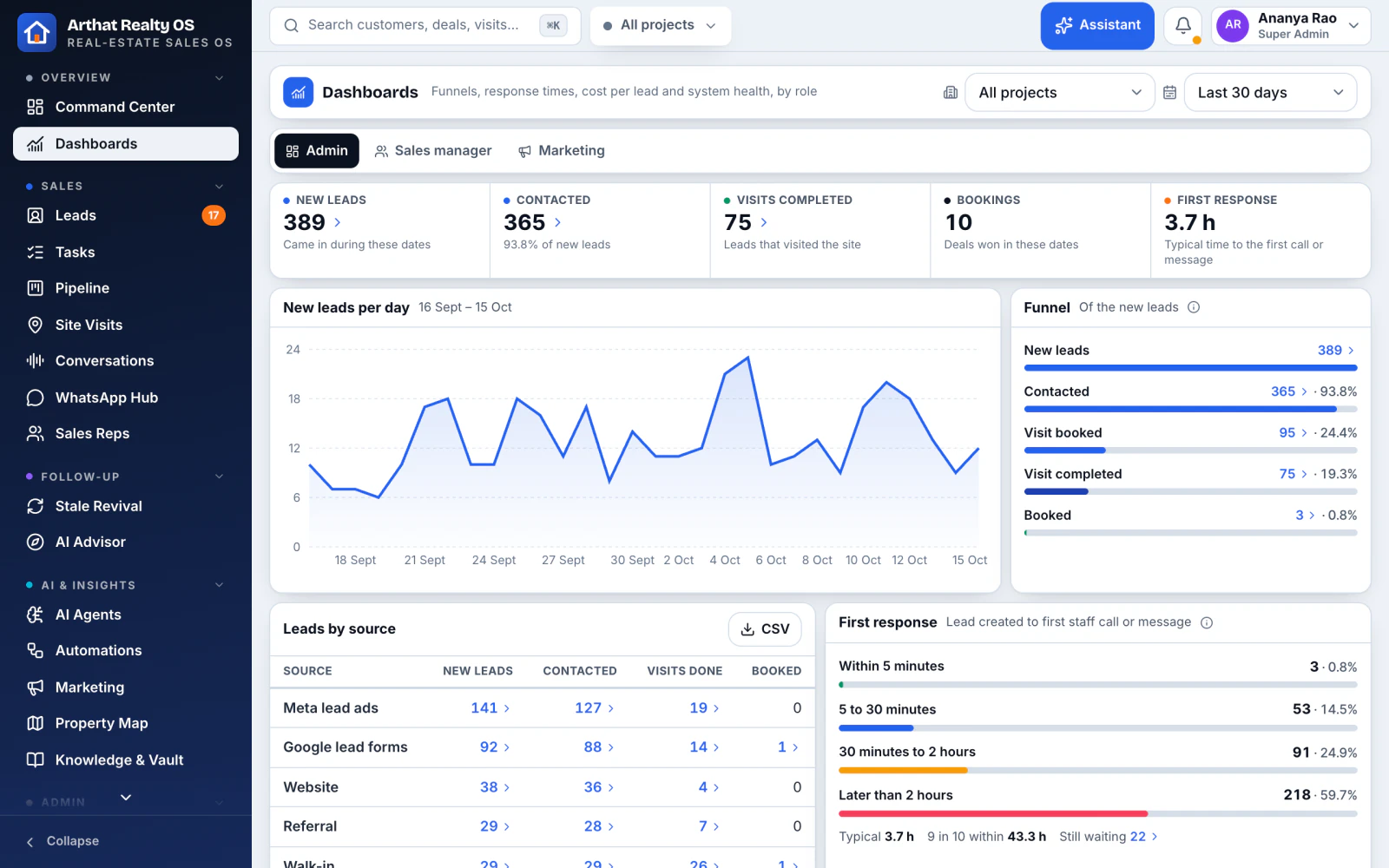
Task: Open Command Center from the sidebar
Action: tap(126, 107)
